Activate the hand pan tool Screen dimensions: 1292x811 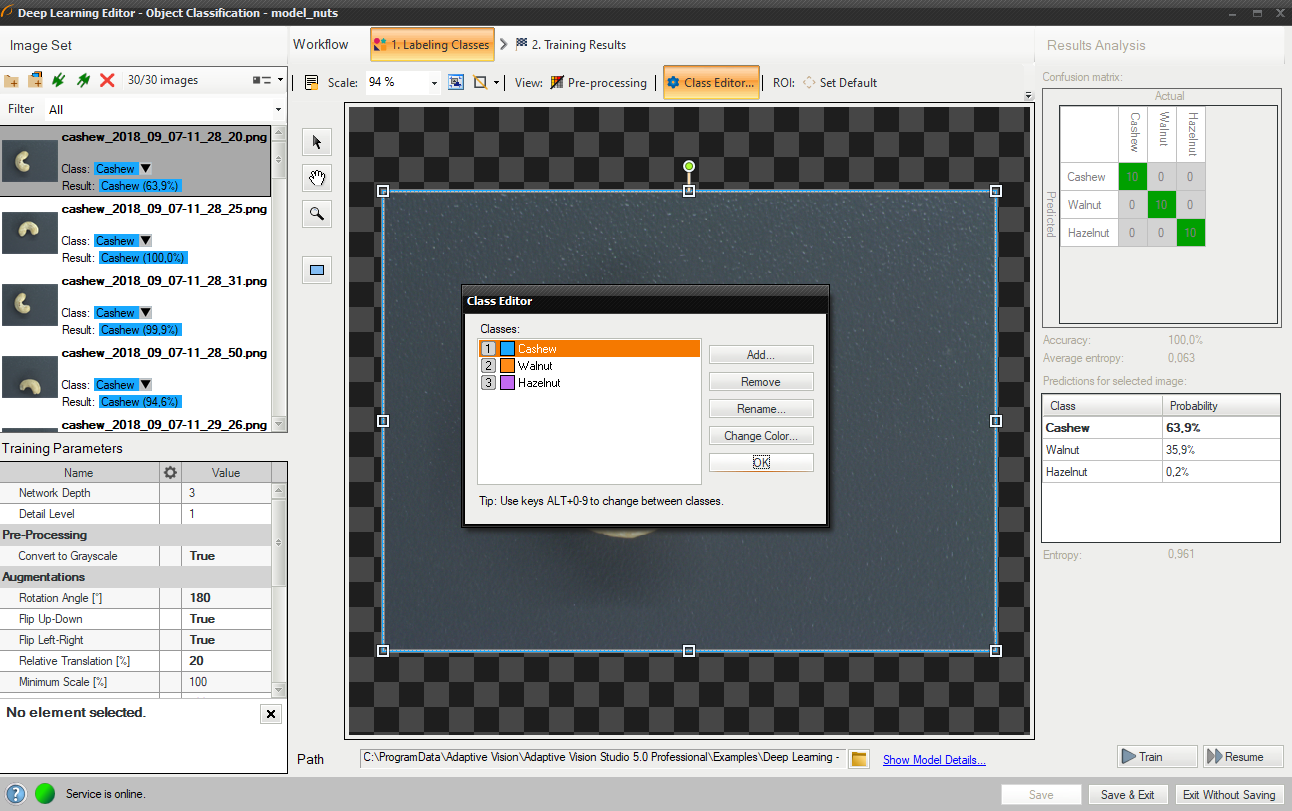[x=317, y=178]
